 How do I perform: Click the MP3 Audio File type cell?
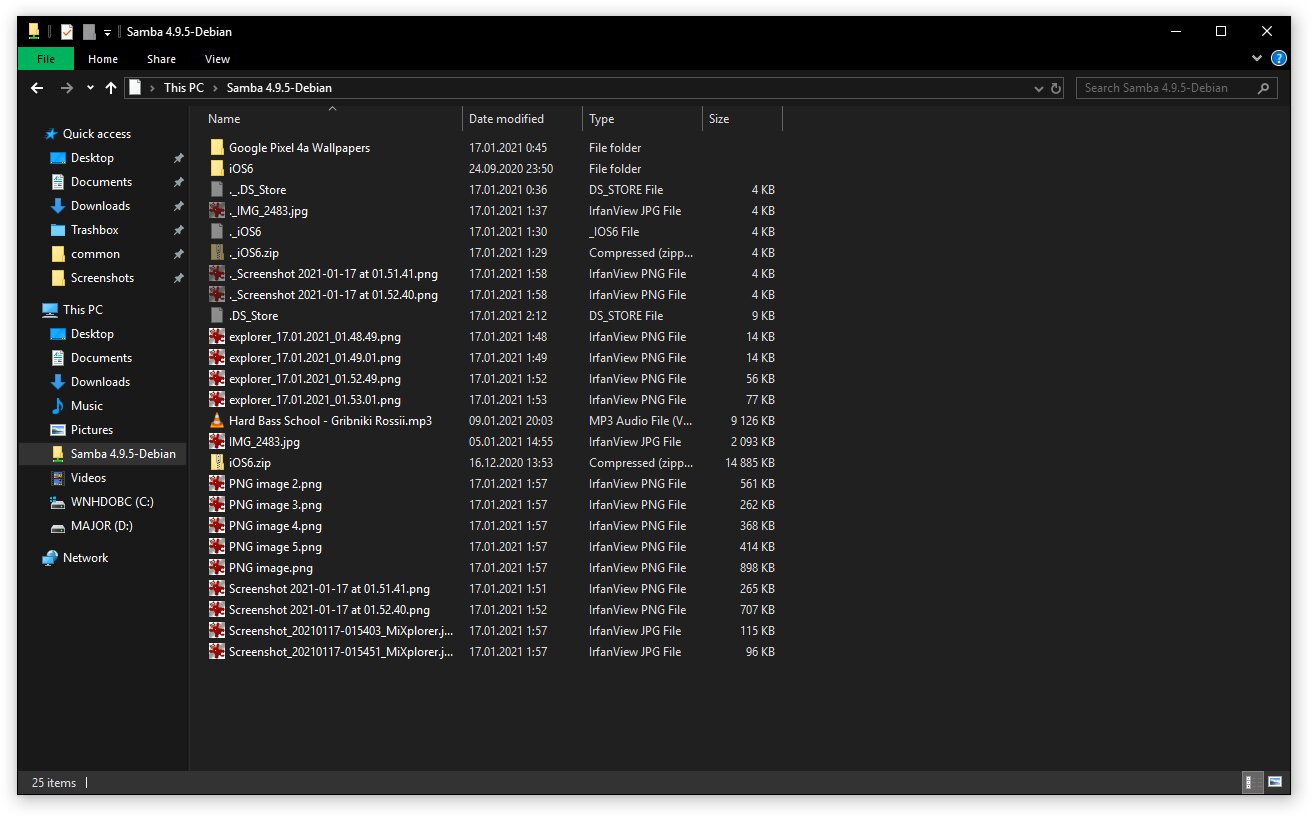[x=641, y=421]
